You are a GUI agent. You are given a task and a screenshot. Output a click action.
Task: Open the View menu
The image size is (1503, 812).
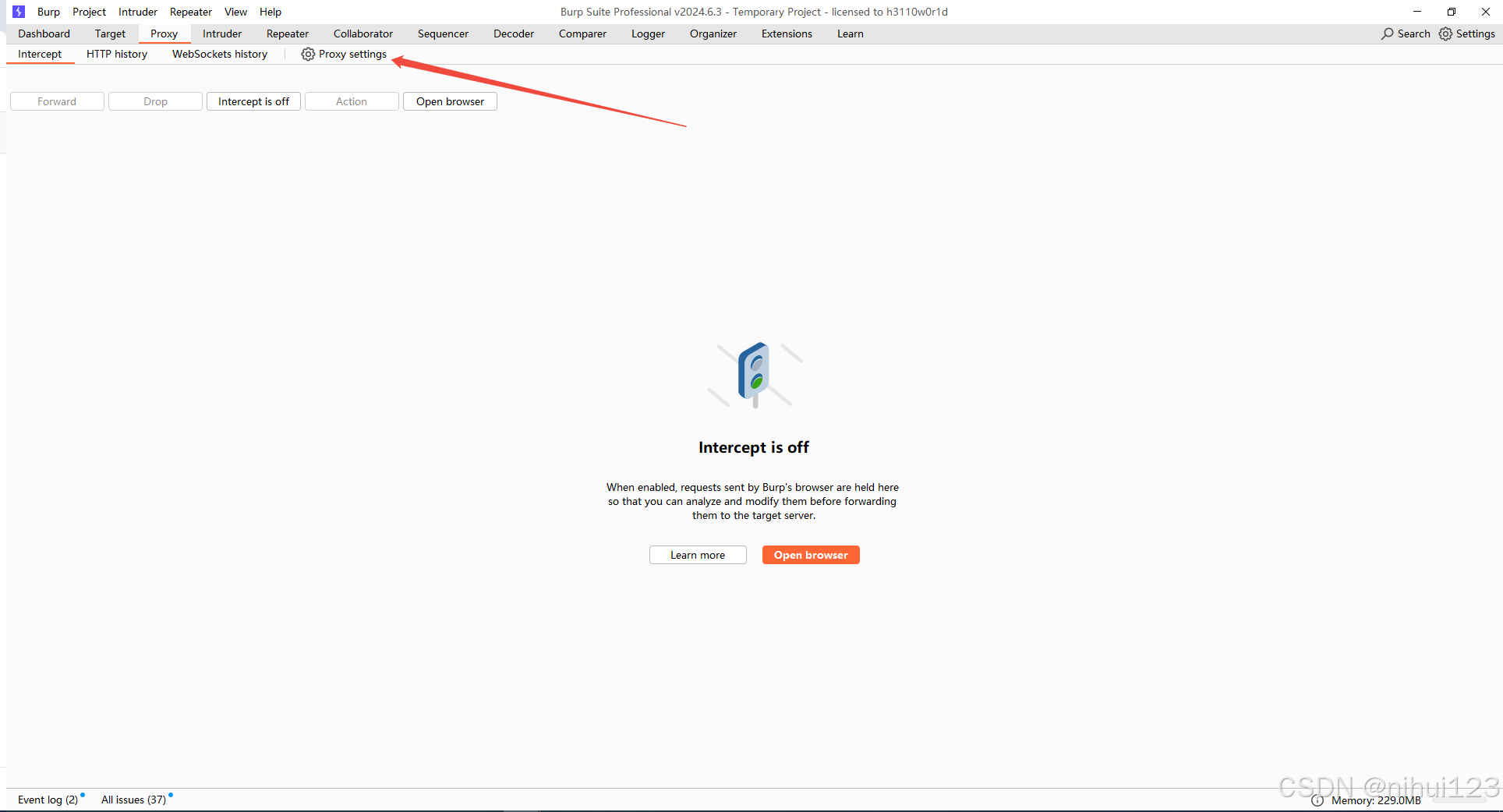pos(235,12)
